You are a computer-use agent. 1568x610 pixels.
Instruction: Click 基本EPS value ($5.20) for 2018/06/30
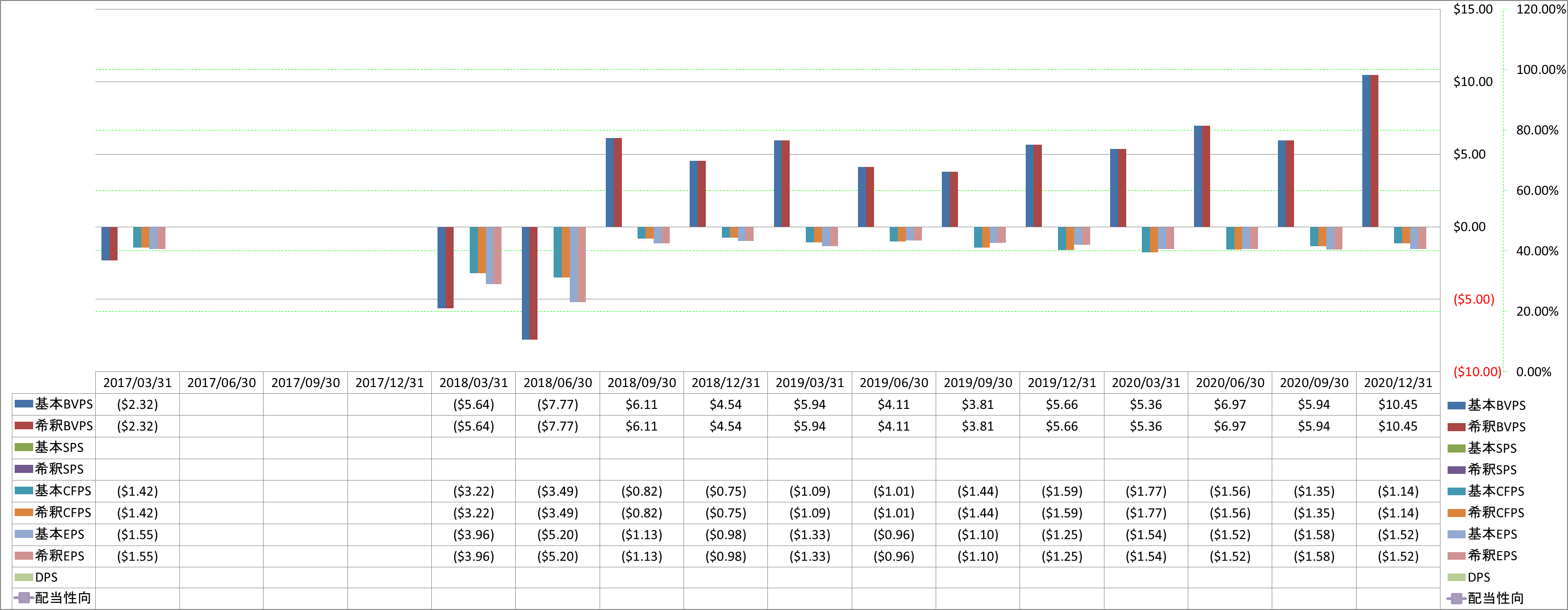[557, 535]
